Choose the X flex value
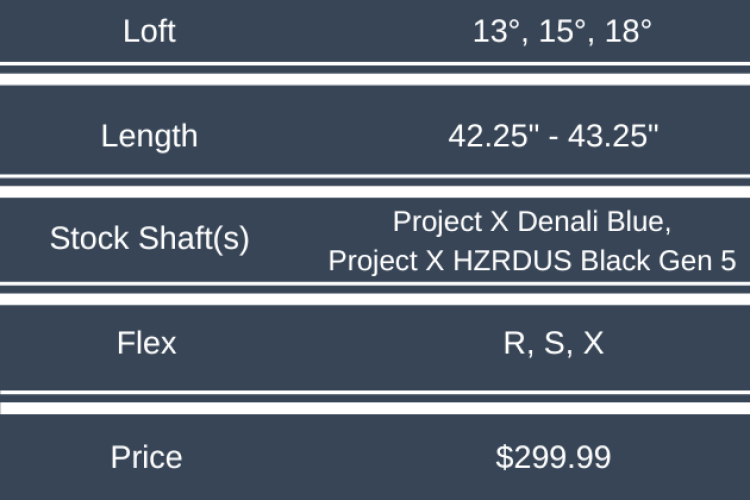 click(593, 344)
